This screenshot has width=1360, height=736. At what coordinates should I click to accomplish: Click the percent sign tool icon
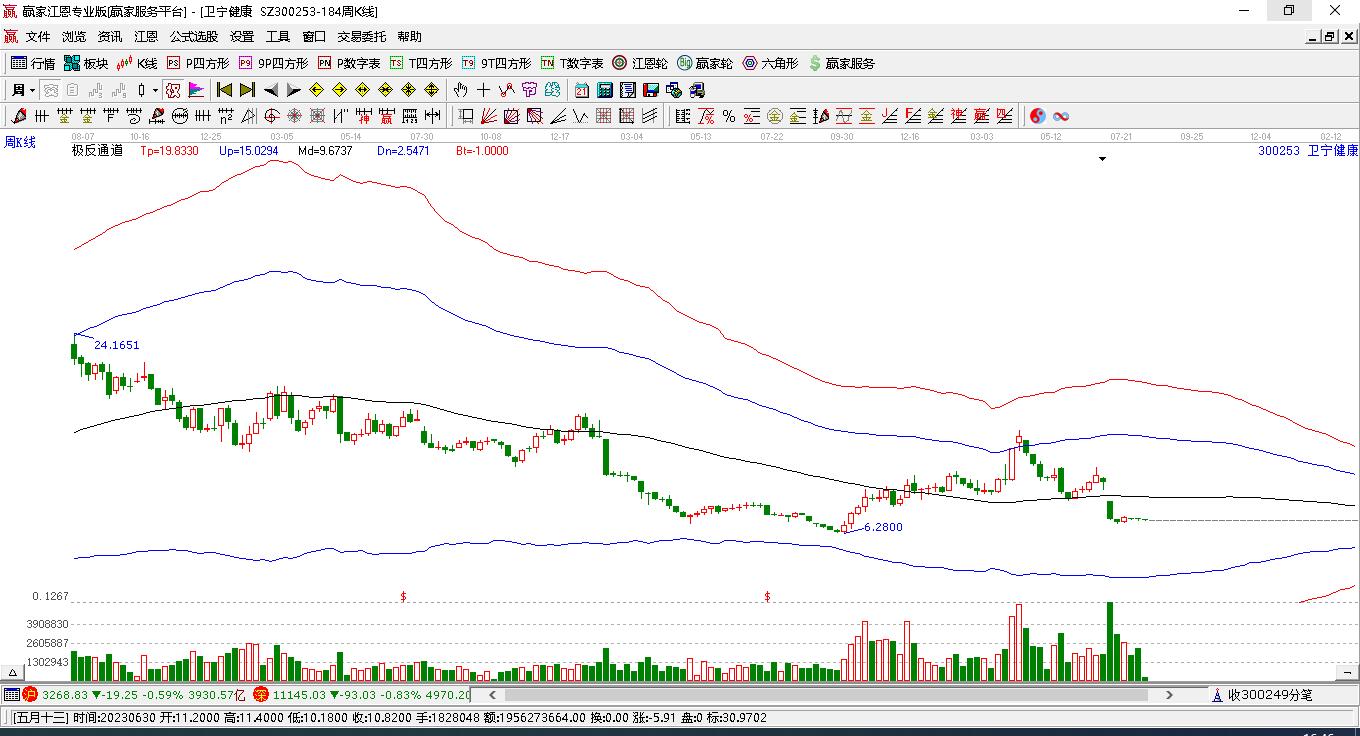point(729,116)
